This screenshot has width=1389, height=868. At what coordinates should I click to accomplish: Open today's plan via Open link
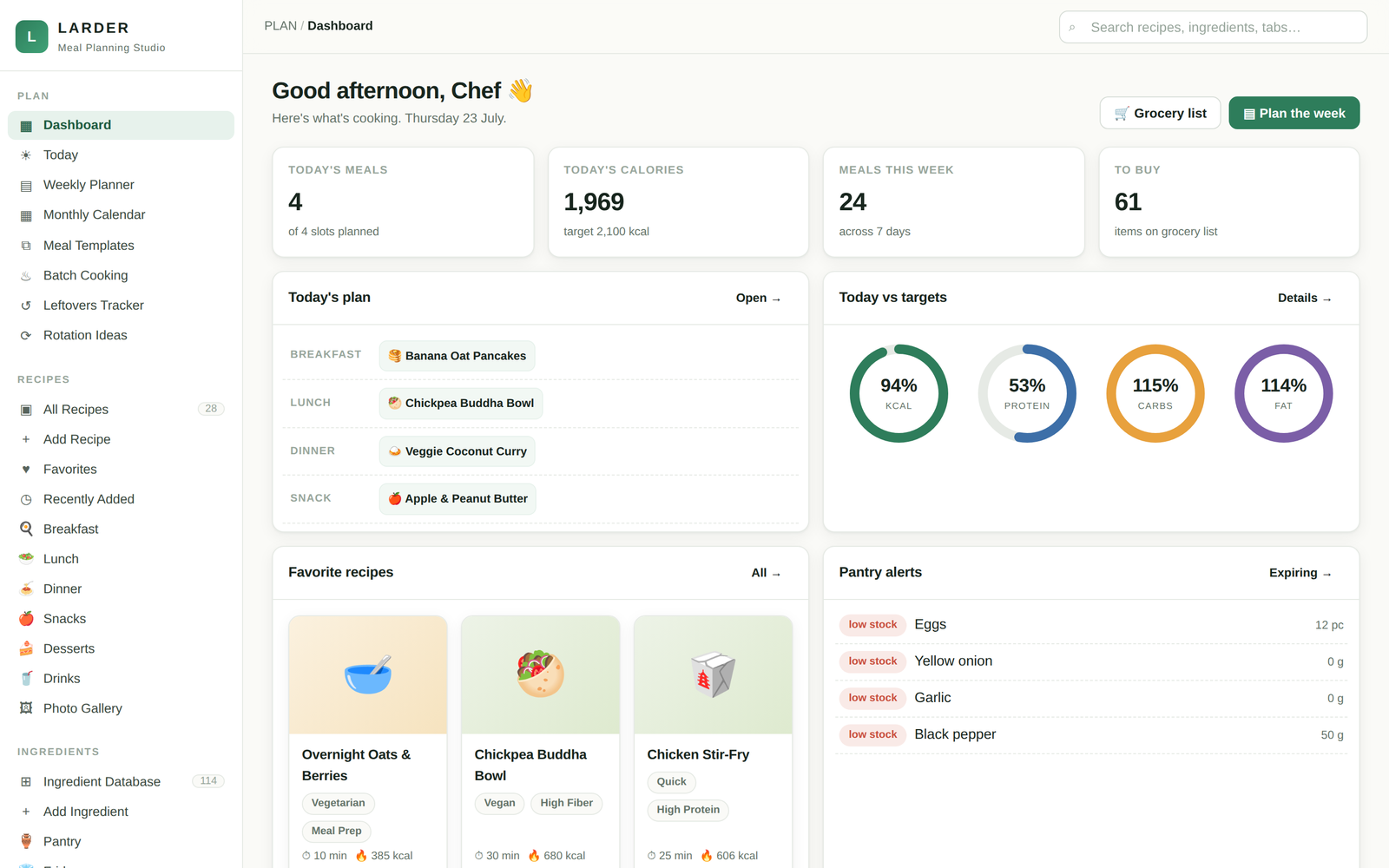coord(758,298)
